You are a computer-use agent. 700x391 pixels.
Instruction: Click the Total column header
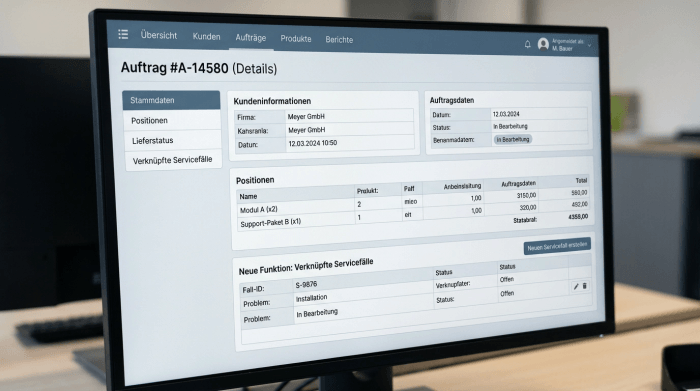click(581, 181)
